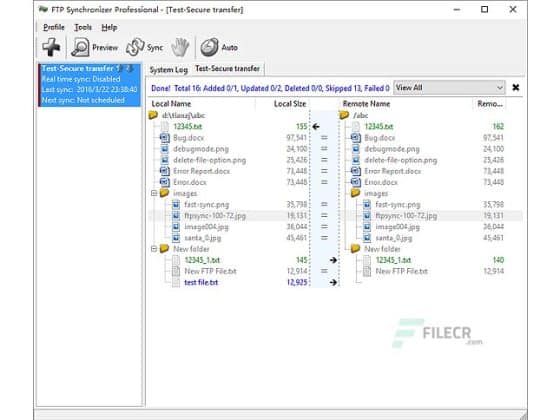Click the Auto button label
The width and height of the screenshot is (560, 420).
230,48
